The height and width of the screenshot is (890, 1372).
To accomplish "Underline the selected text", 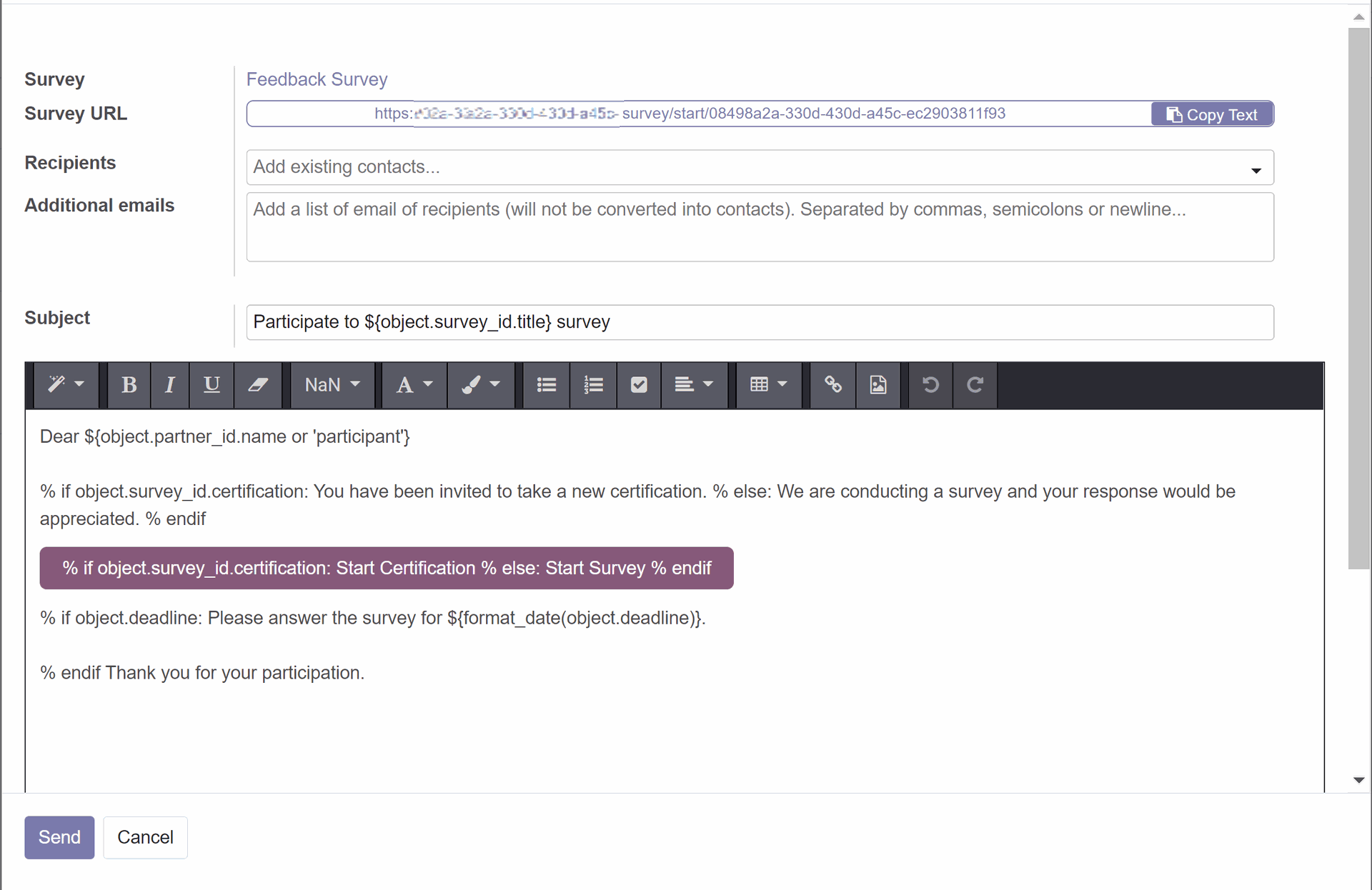I will [x=212, y=385].
